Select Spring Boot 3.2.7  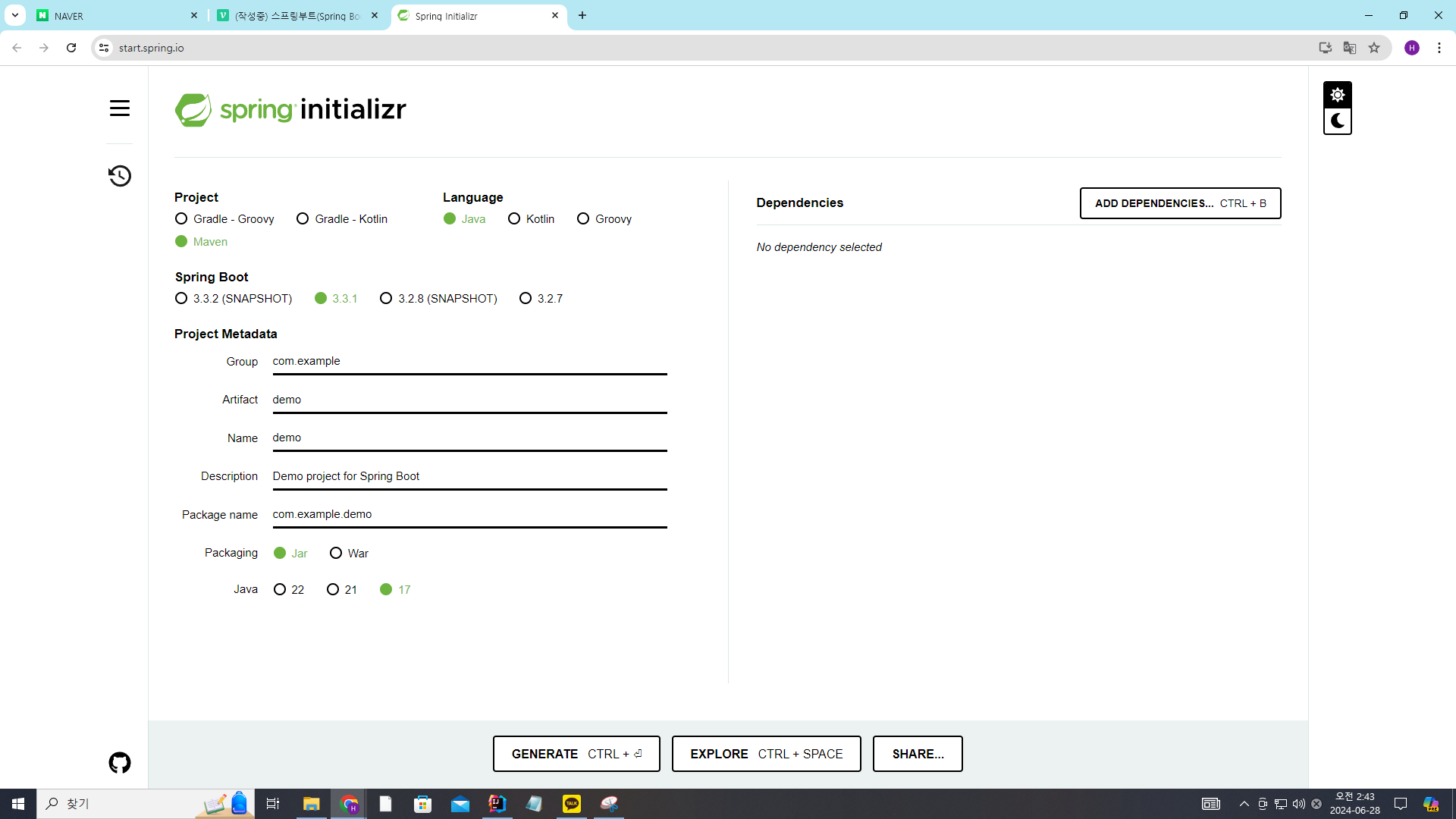coord(541,299)
